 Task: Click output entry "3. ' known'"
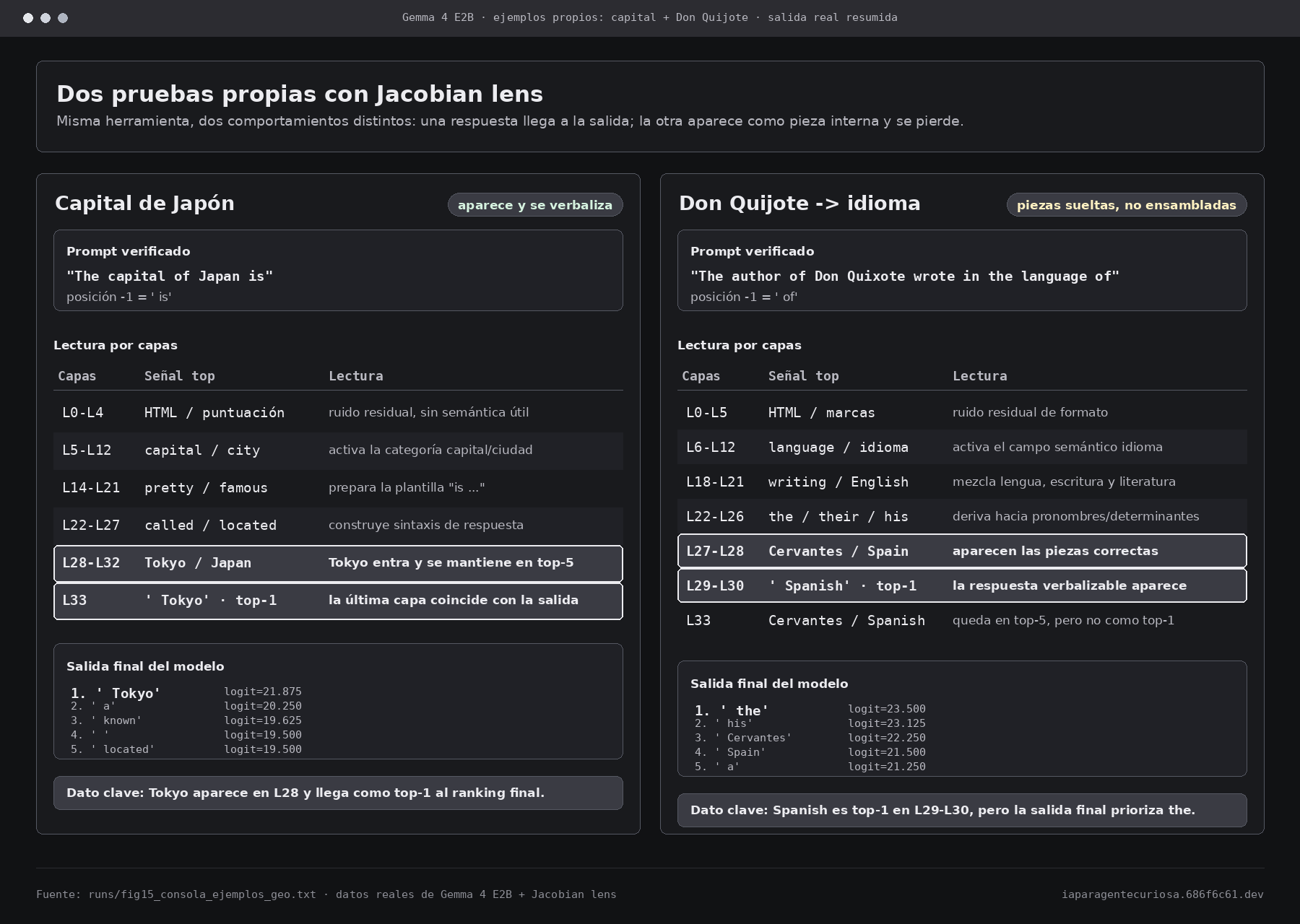[106, 720]
